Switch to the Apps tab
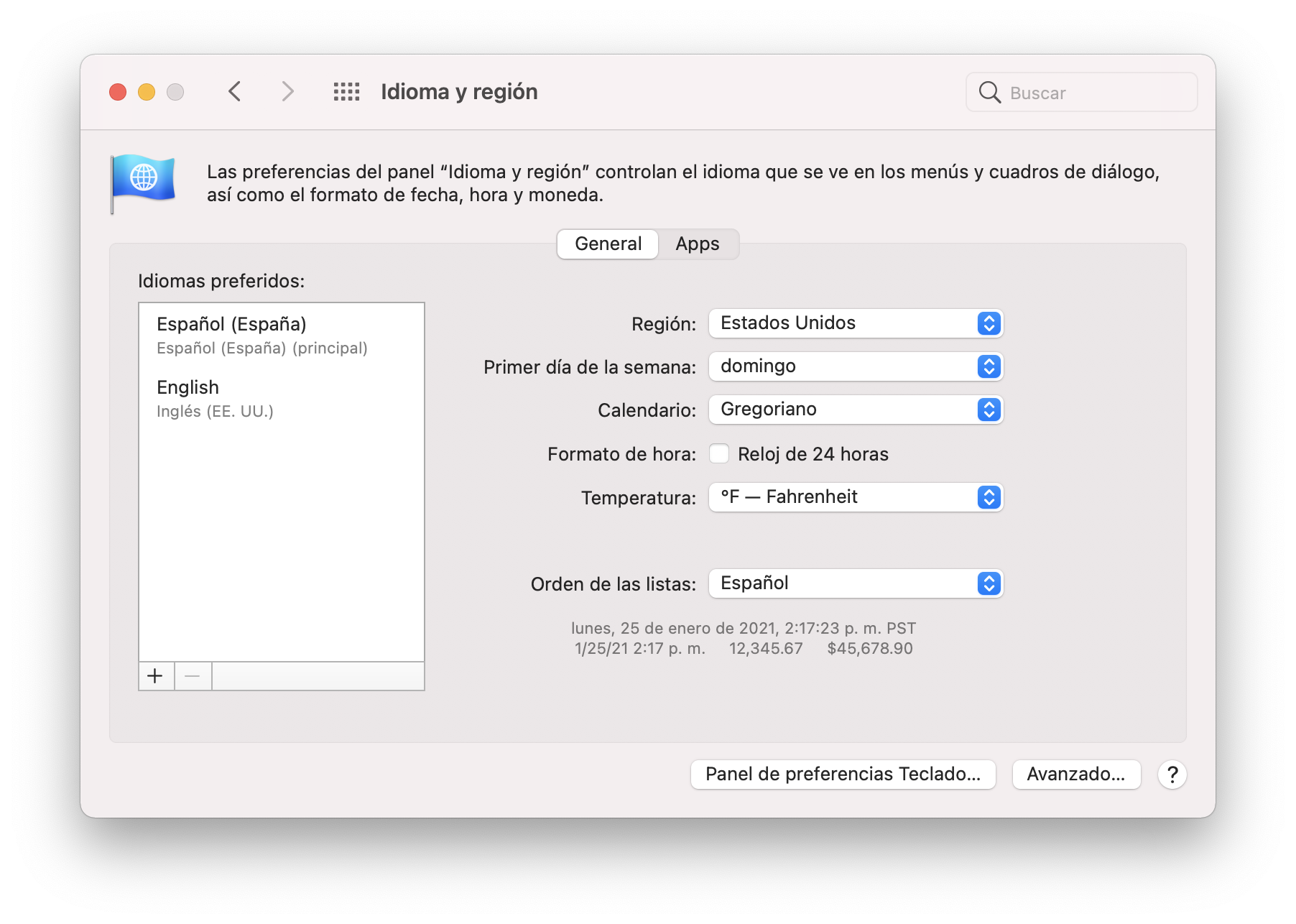This screenshot has width=1296, height=924. [x=698, y=244]
